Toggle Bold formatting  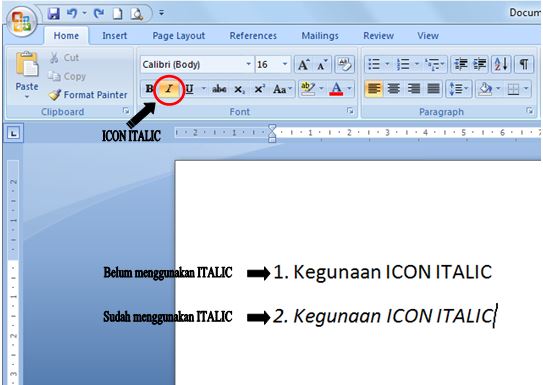point(149,89)
